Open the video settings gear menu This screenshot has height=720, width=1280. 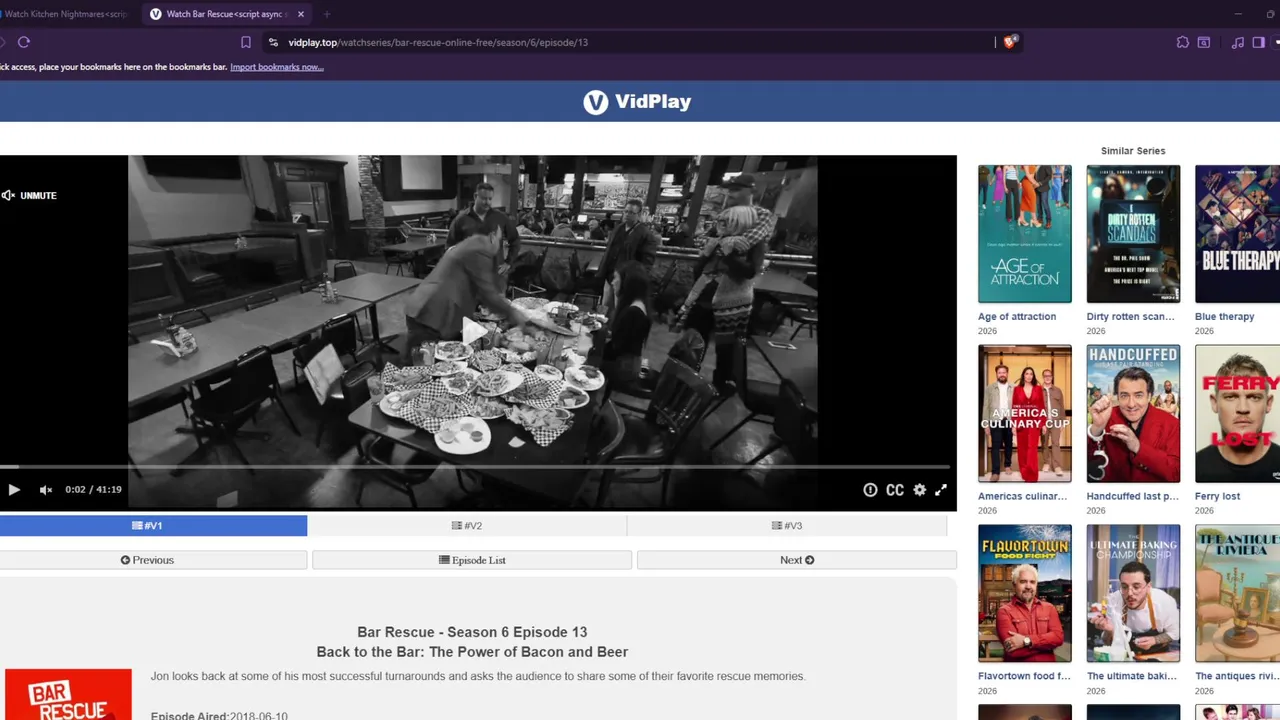point(919,490)
